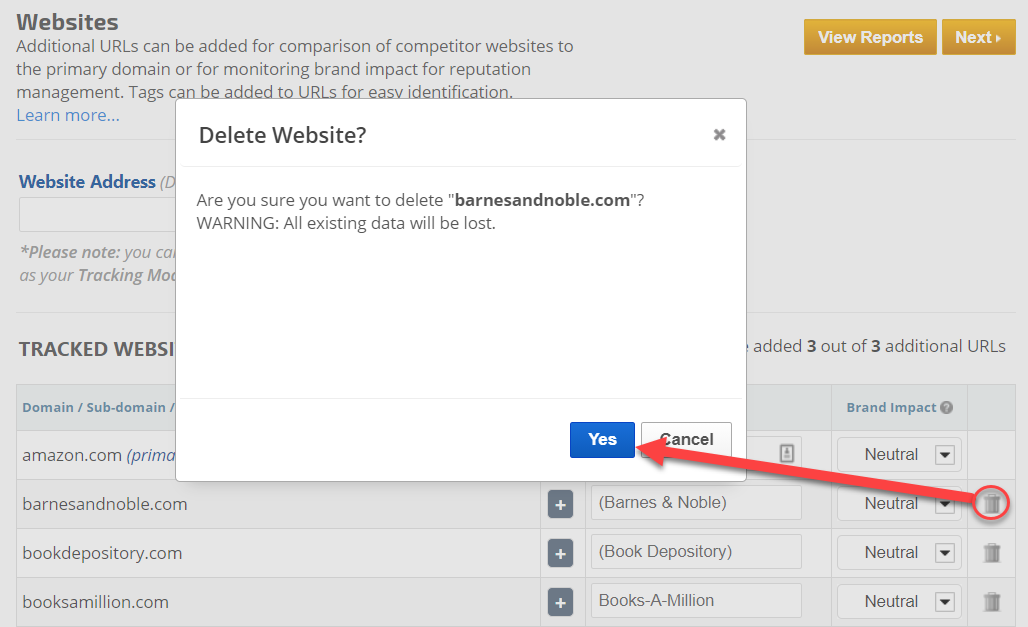Delete bookdepository.com using its trash icon
The height and width of the screenshot is (627, 1028).
pos(991,553)
